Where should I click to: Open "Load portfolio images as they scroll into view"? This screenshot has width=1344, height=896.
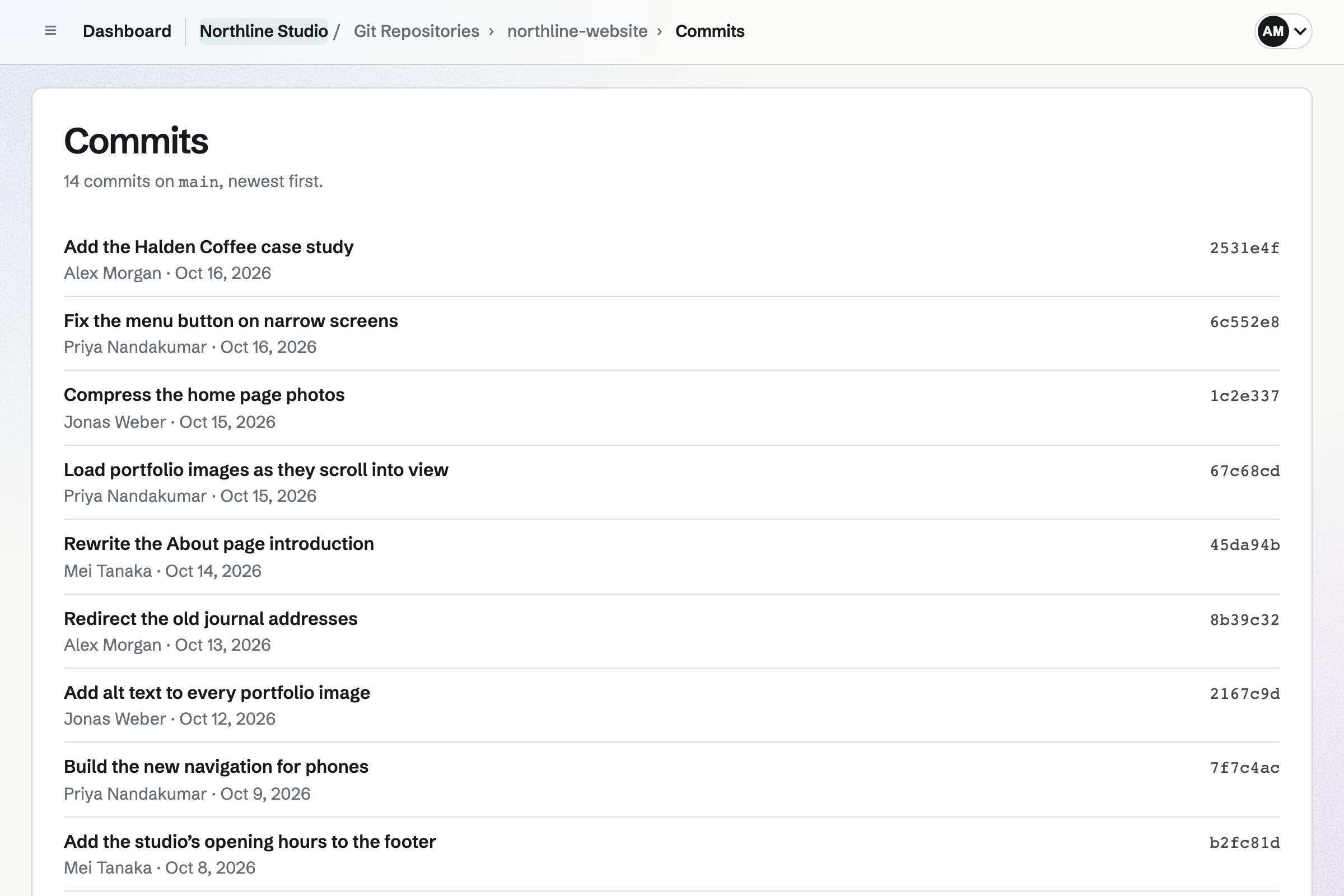256,470
